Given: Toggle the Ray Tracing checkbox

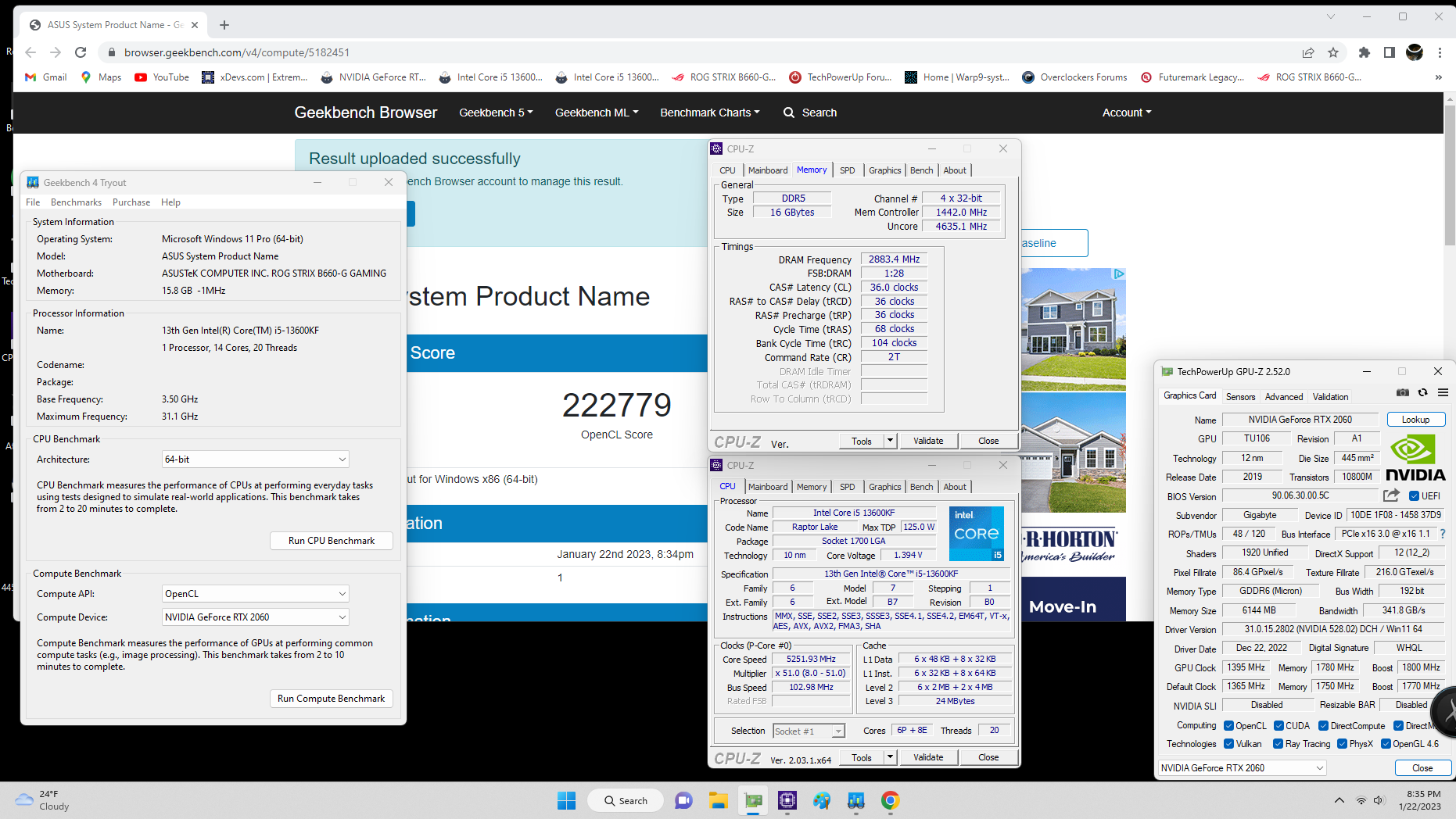Looking at the screenshot, I should [1278, 744].
